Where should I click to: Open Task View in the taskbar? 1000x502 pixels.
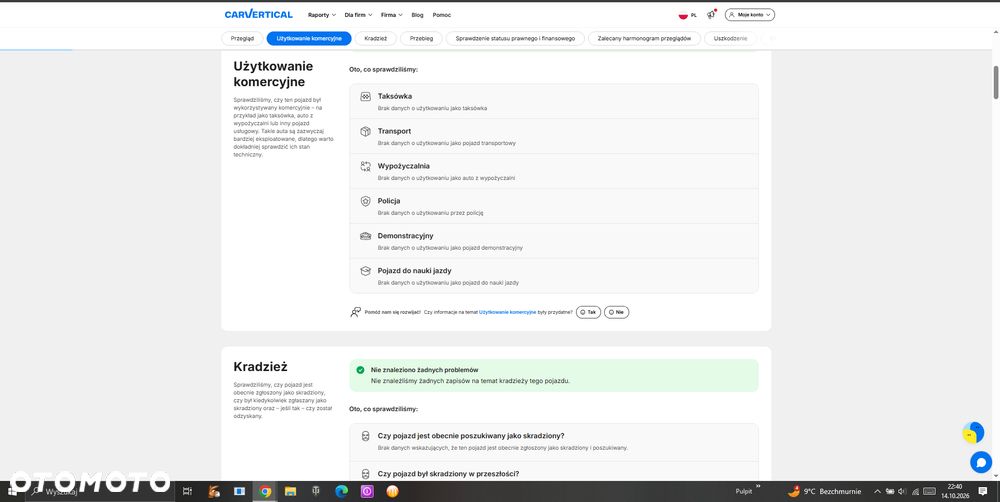(187, 491)
